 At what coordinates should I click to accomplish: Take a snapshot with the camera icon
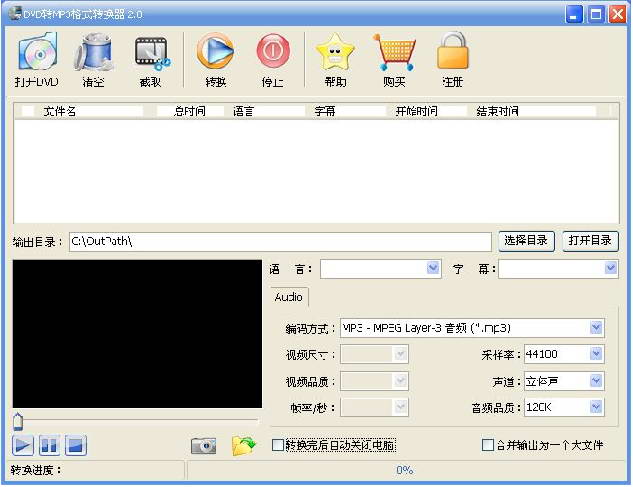[203, 445]
